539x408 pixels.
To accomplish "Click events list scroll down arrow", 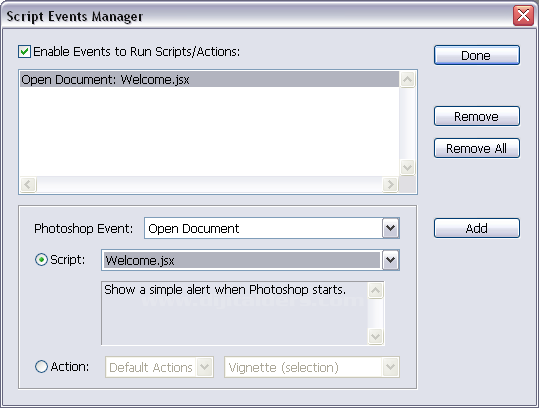I will point(407,168).
